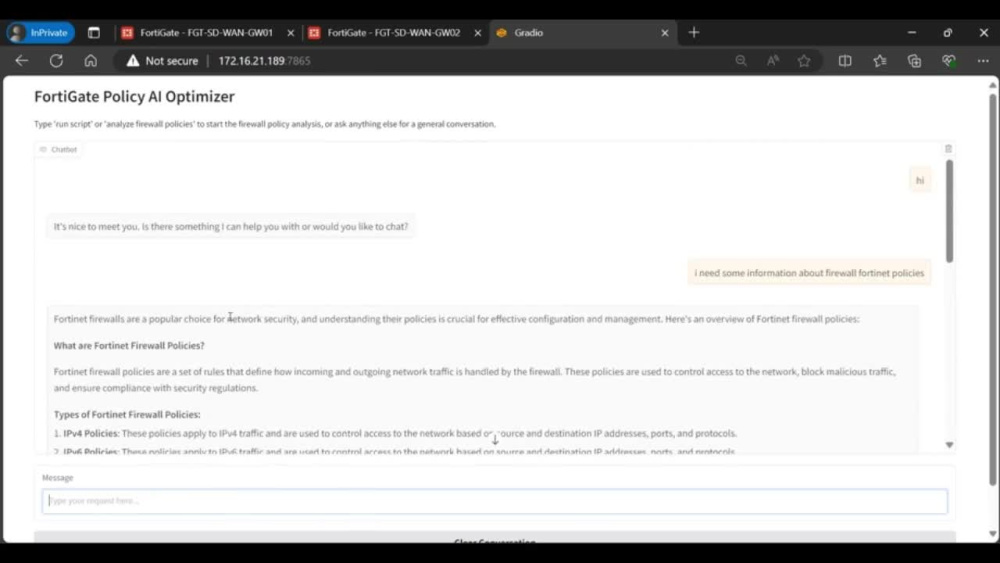Image resolution: width=1000 pixels, height=563 pixels.
Task: Open the browser Settings and more menu
Action: click(983, 61)
